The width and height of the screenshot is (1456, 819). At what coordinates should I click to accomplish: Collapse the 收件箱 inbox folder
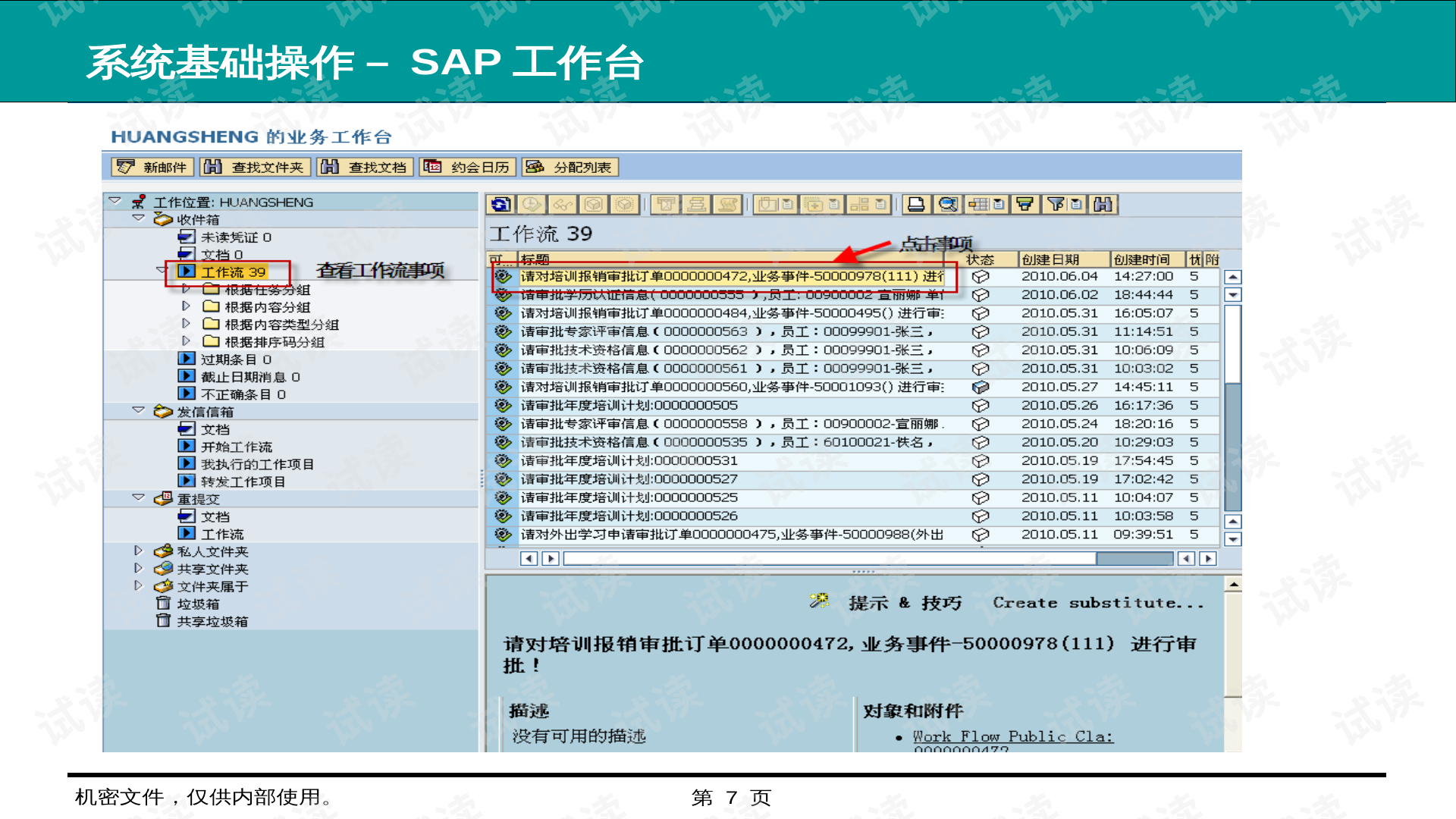(x=138, y=218)
